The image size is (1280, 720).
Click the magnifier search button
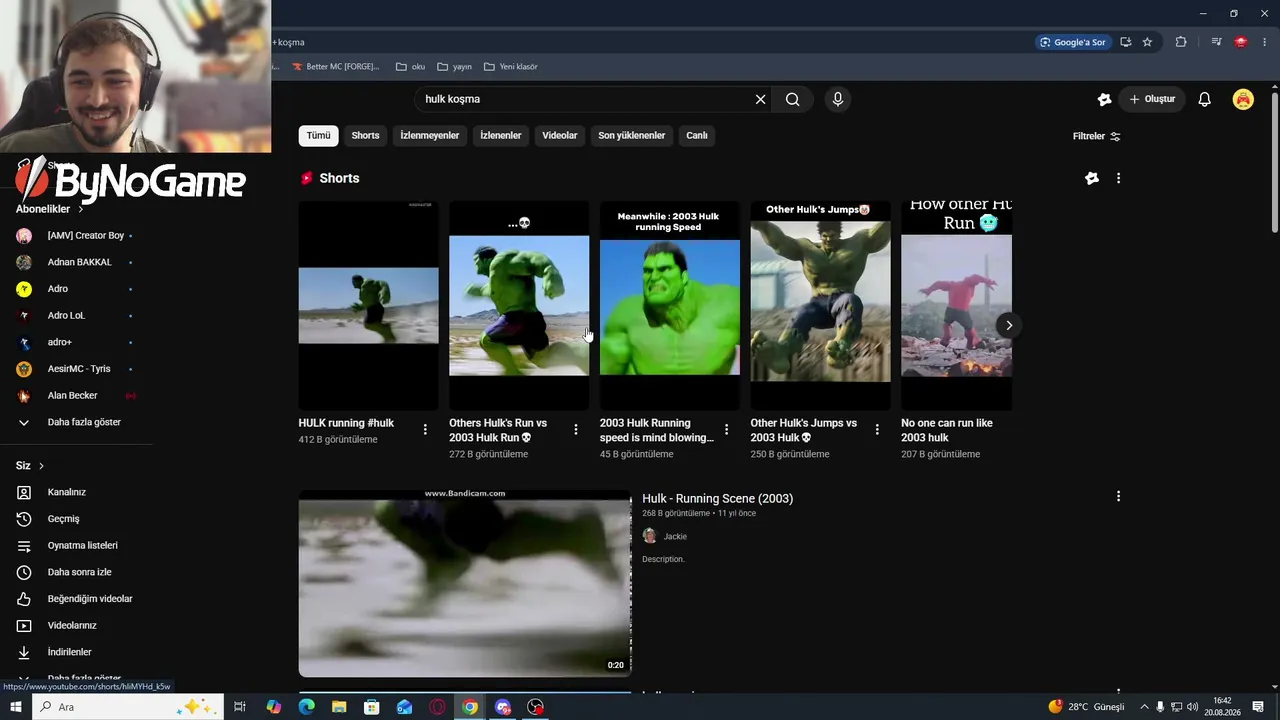pyautogui.click(x=793, y=99)
